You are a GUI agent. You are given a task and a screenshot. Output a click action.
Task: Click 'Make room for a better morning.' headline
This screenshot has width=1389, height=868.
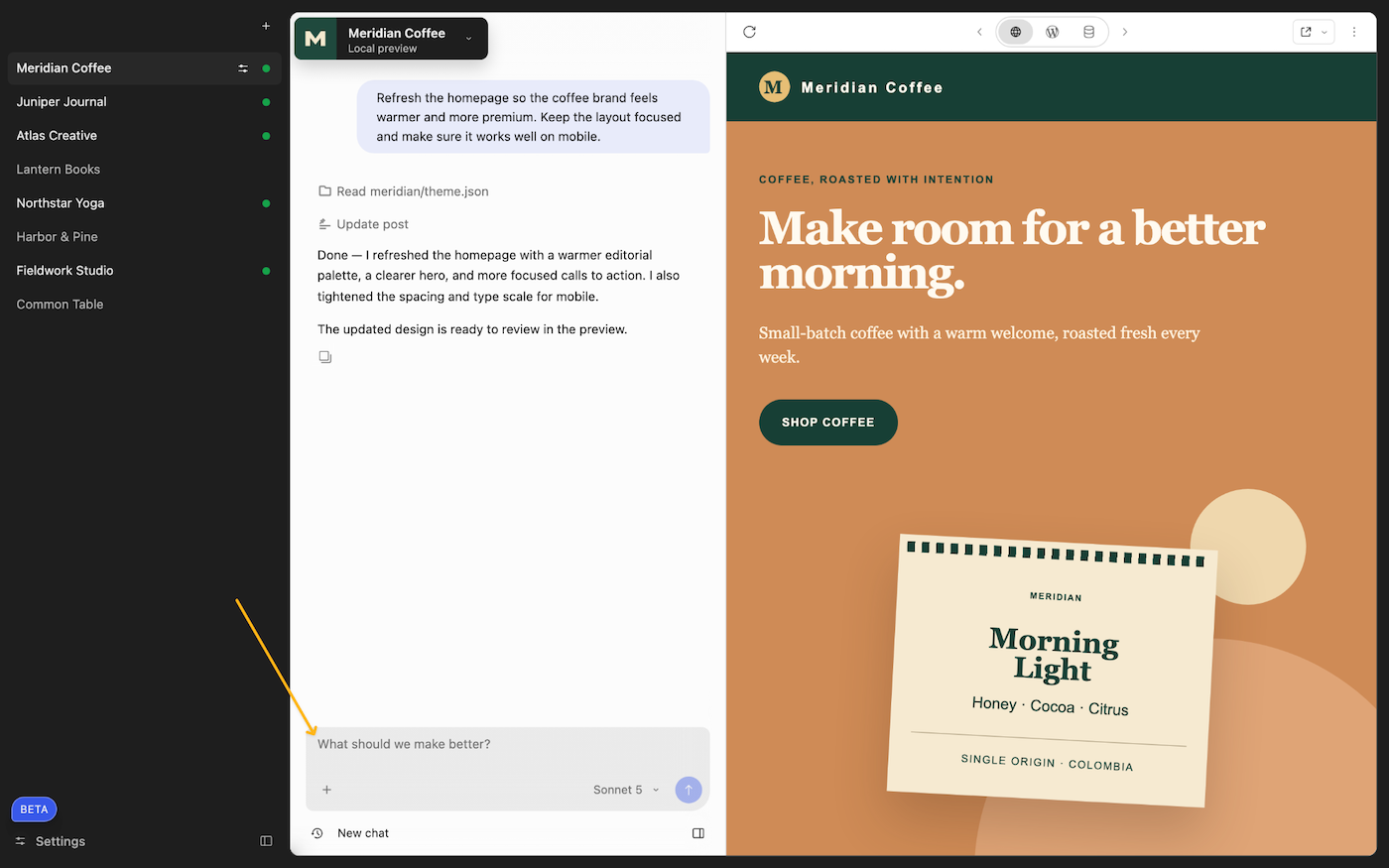(x=1011, y=250)
